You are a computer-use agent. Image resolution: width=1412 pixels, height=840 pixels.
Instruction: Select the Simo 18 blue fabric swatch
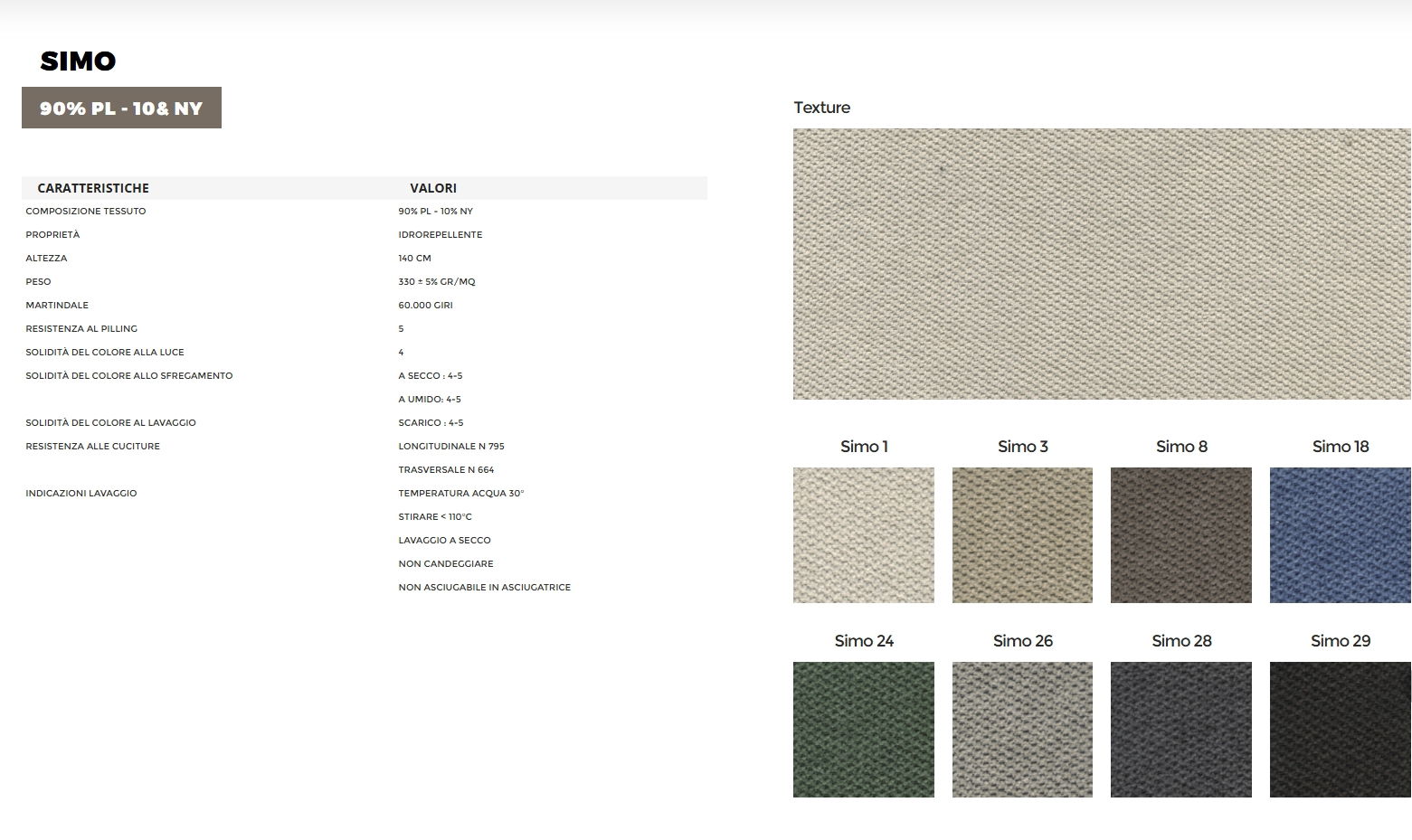click(x=1341, y=535)
